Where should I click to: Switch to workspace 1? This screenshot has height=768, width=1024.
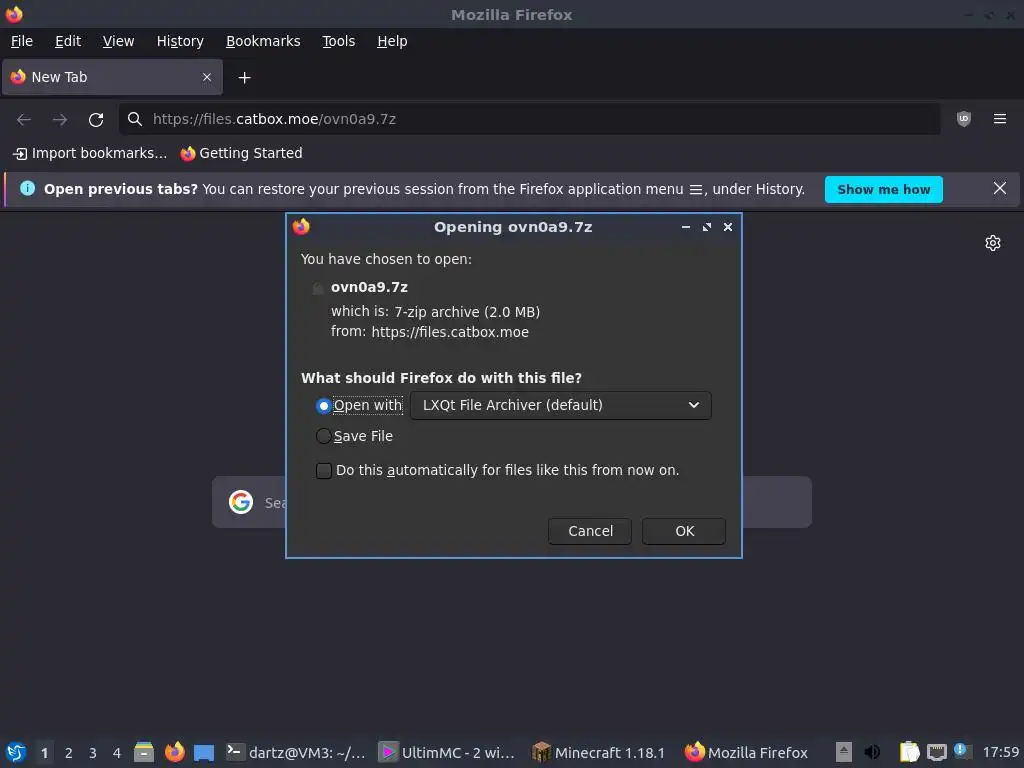point(44,753)
